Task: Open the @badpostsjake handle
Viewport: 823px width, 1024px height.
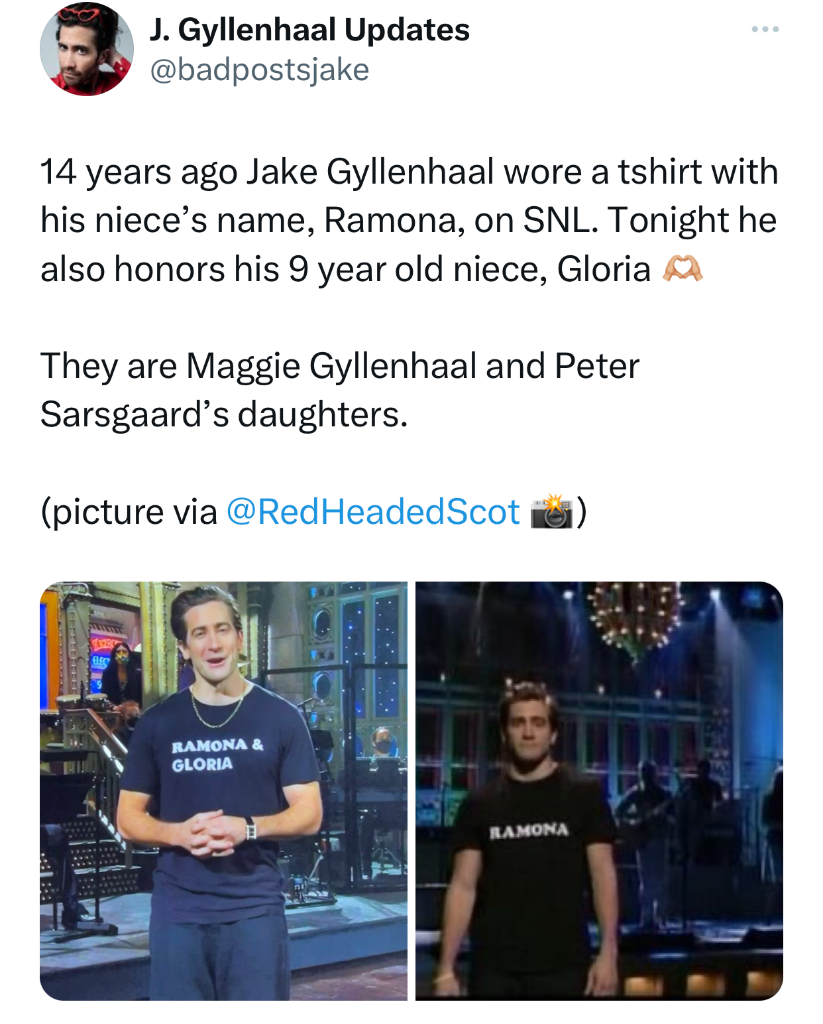Action: pos(259,70)
